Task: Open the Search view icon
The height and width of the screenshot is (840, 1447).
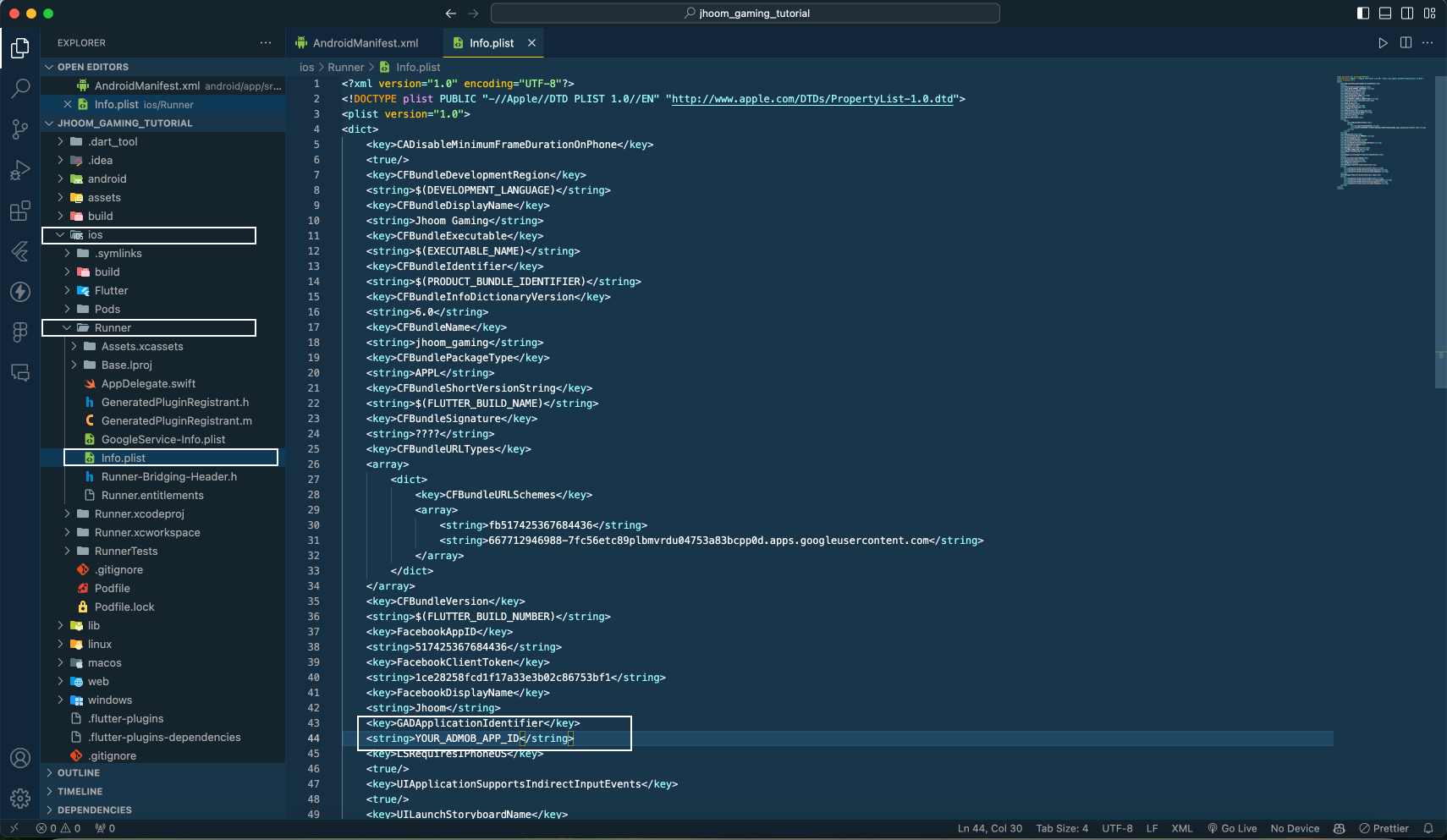Action: tap(20, 89)
